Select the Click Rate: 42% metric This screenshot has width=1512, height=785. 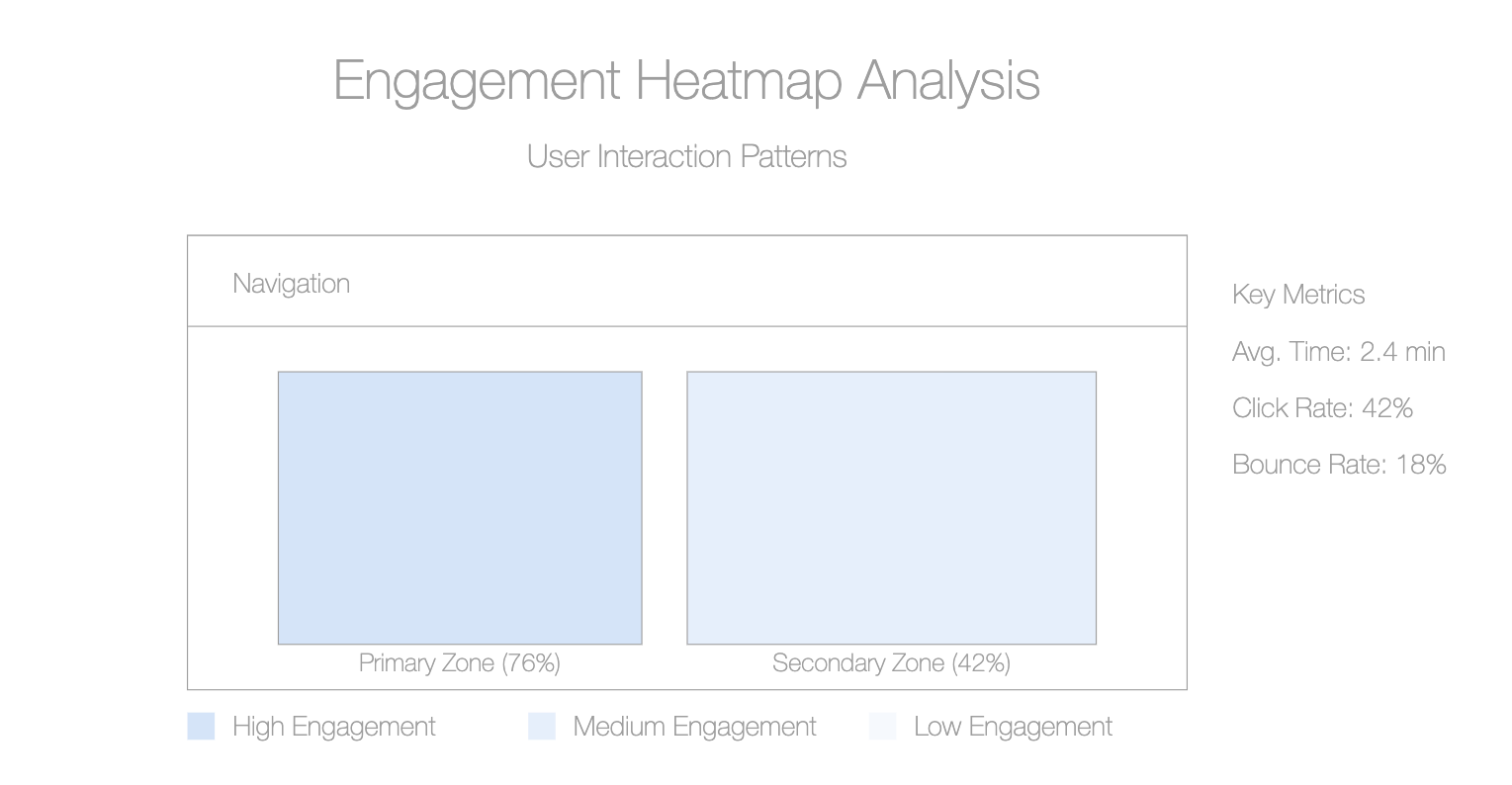(1322, 408)
